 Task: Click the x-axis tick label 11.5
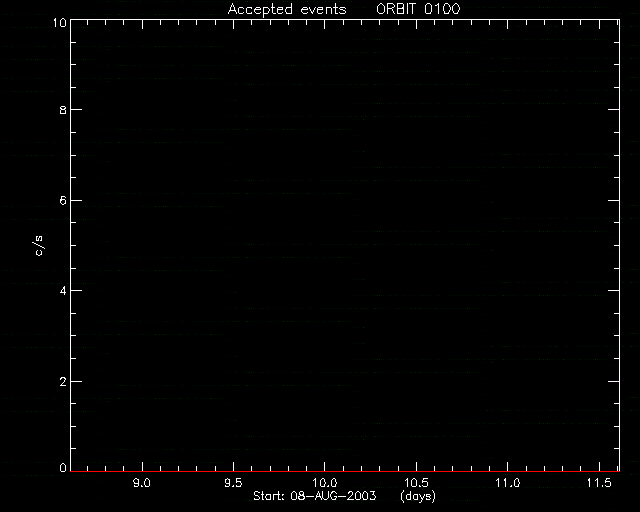(x=599, y=483)
